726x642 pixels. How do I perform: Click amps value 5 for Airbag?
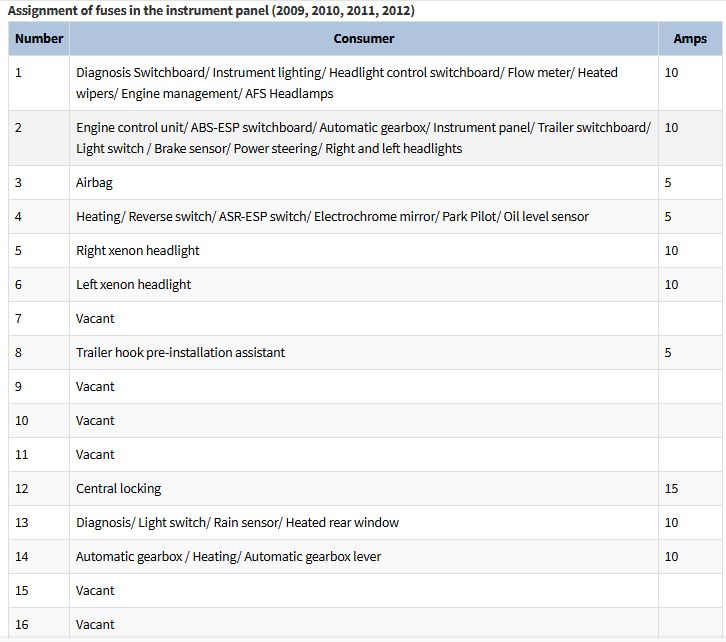pos(668,182)
